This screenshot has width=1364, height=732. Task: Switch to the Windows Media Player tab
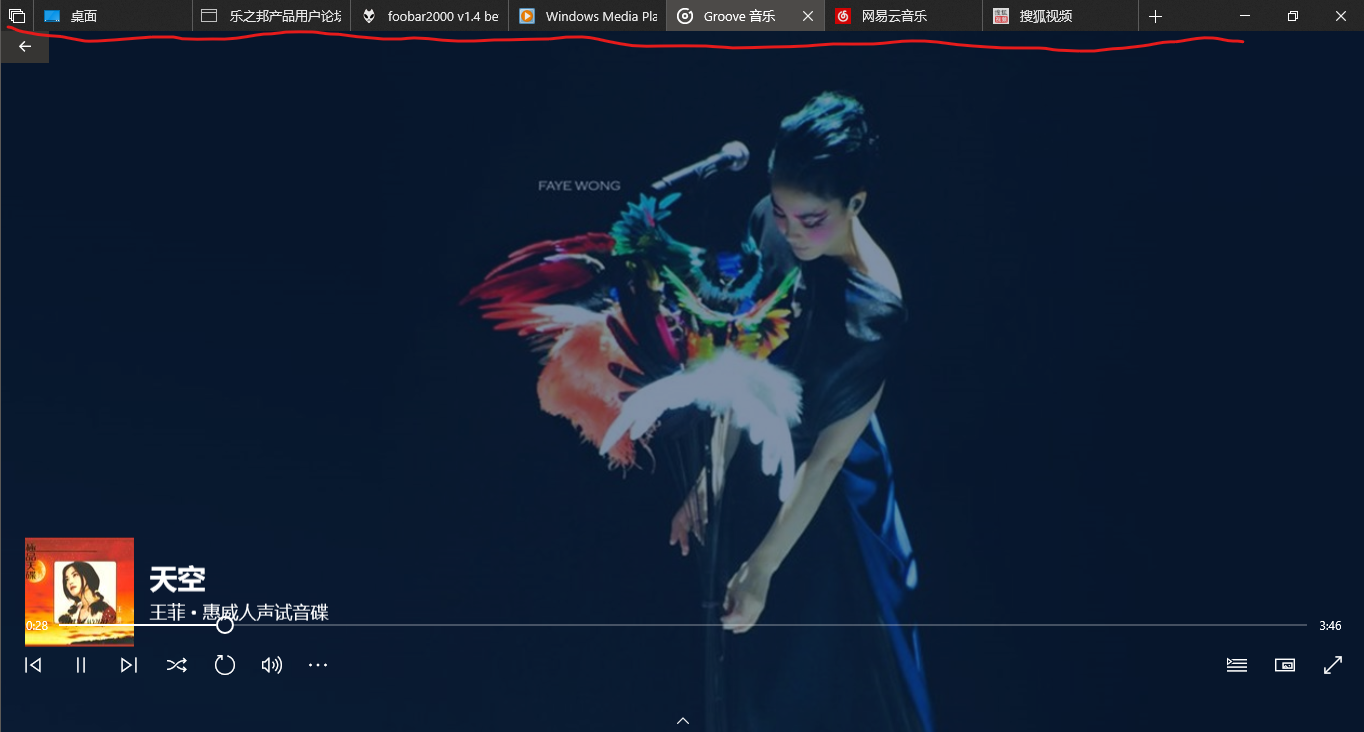587,16
